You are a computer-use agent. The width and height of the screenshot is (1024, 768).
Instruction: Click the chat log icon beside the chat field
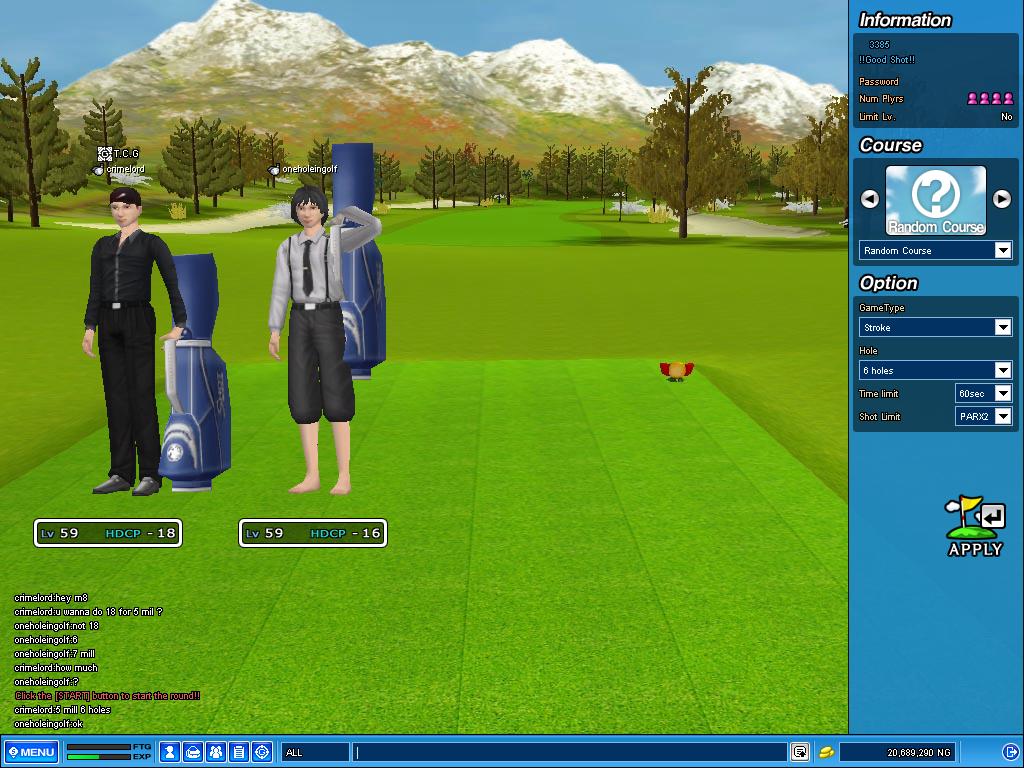pos(800,752)
